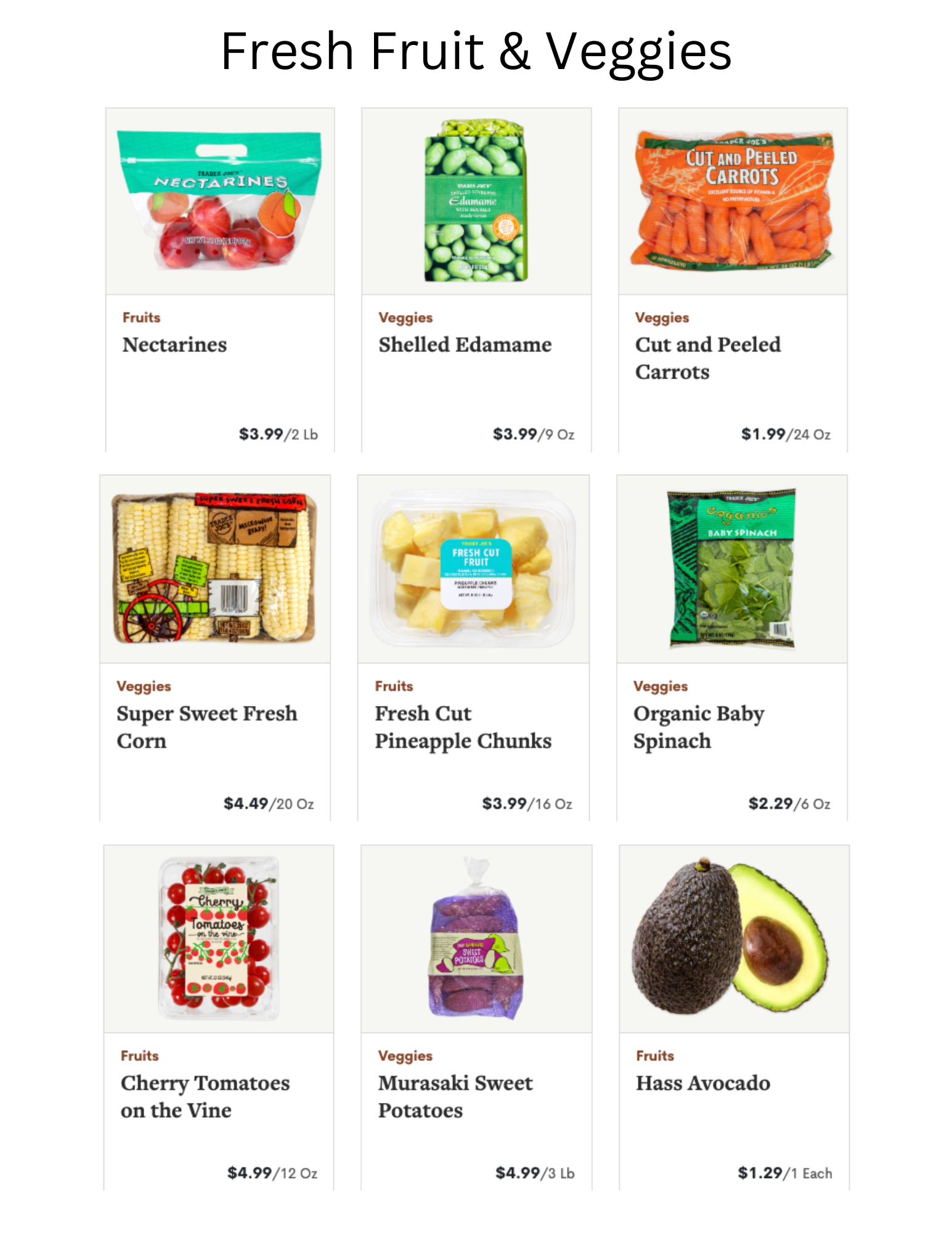This screenshot has height=1233, width=952.
Task: Click the Fruits label above Hass Avocado
Action: 655,1055
